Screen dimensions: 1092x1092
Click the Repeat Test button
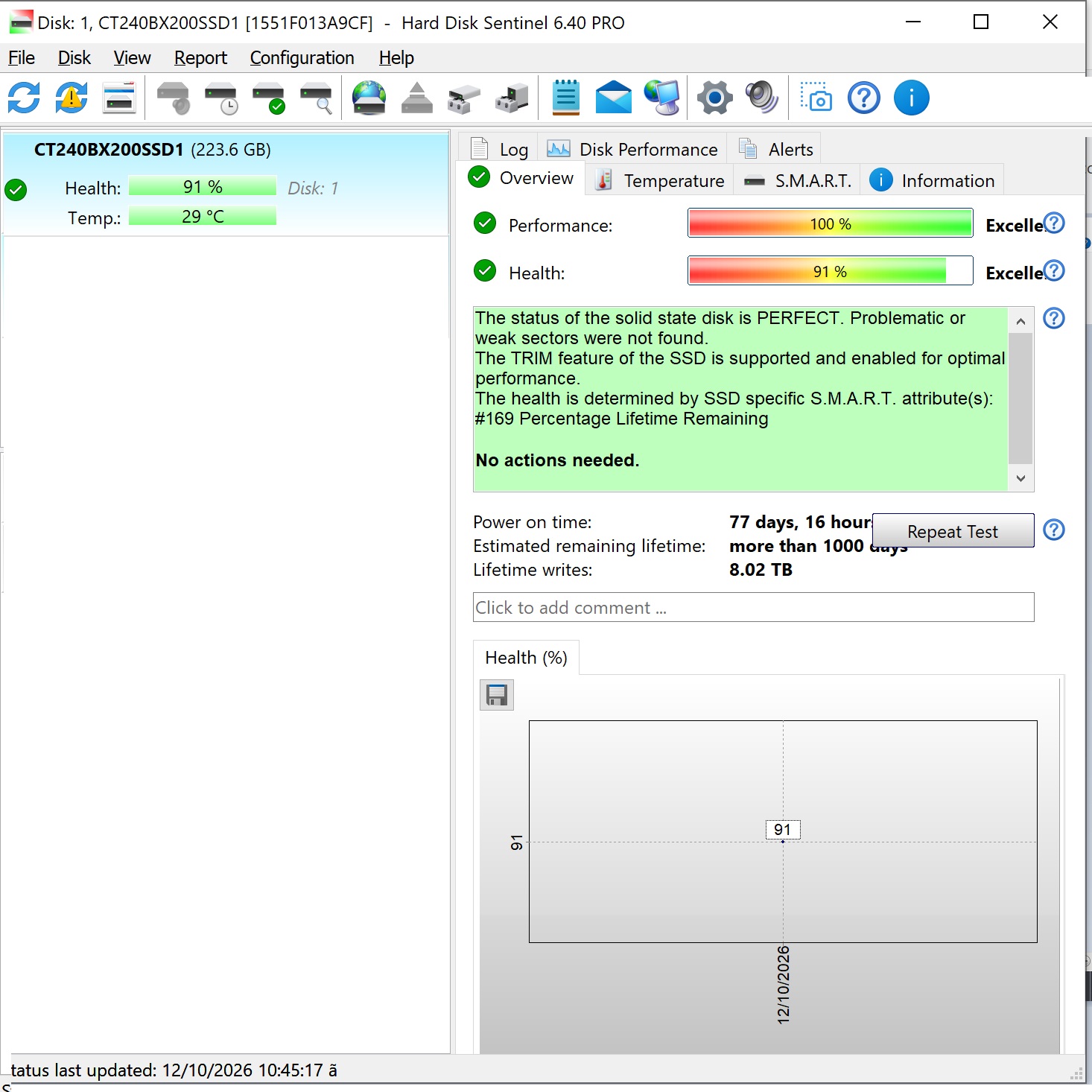click(x=953, y=531)
